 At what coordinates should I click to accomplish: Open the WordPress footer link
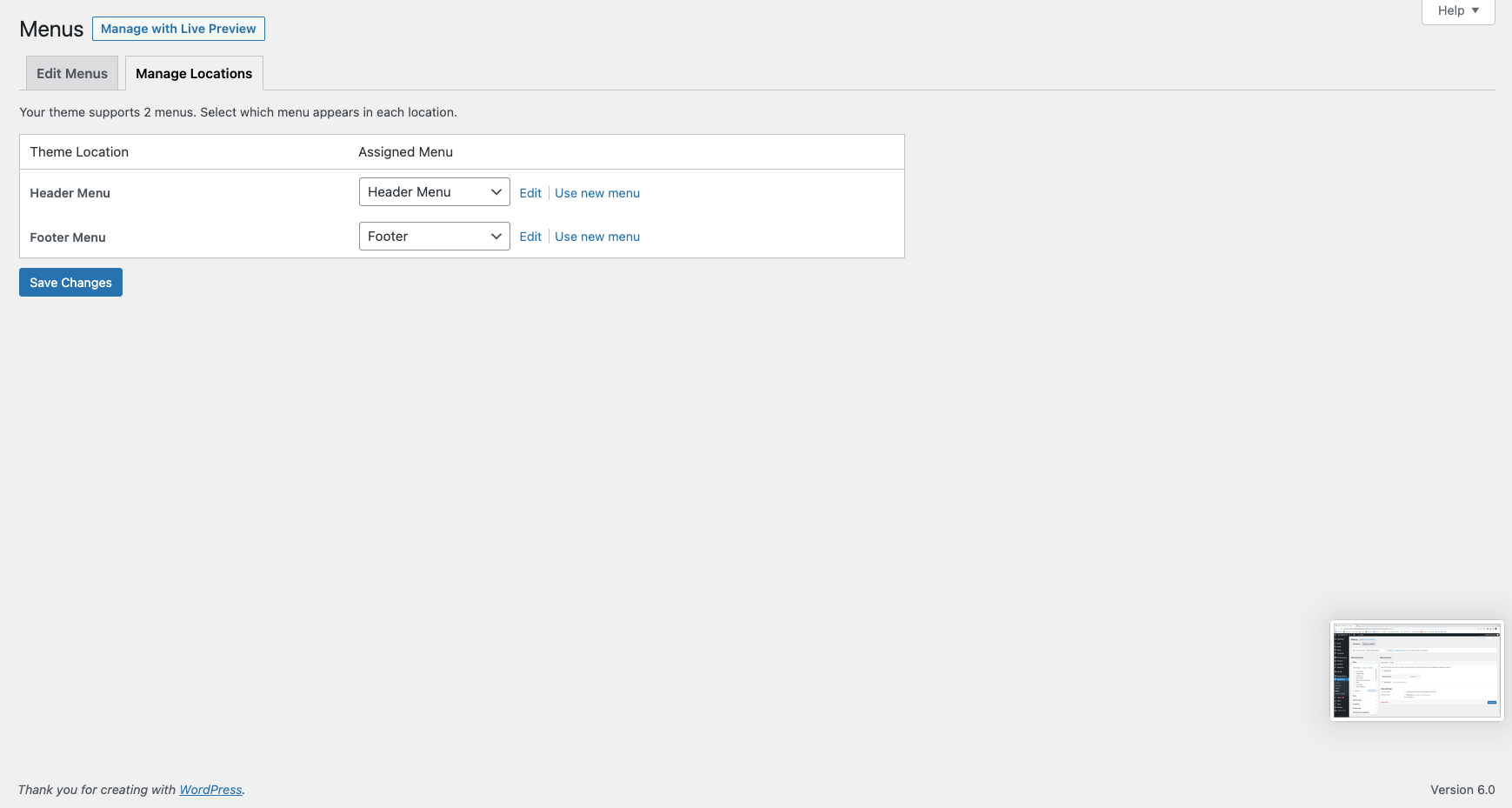210,790
